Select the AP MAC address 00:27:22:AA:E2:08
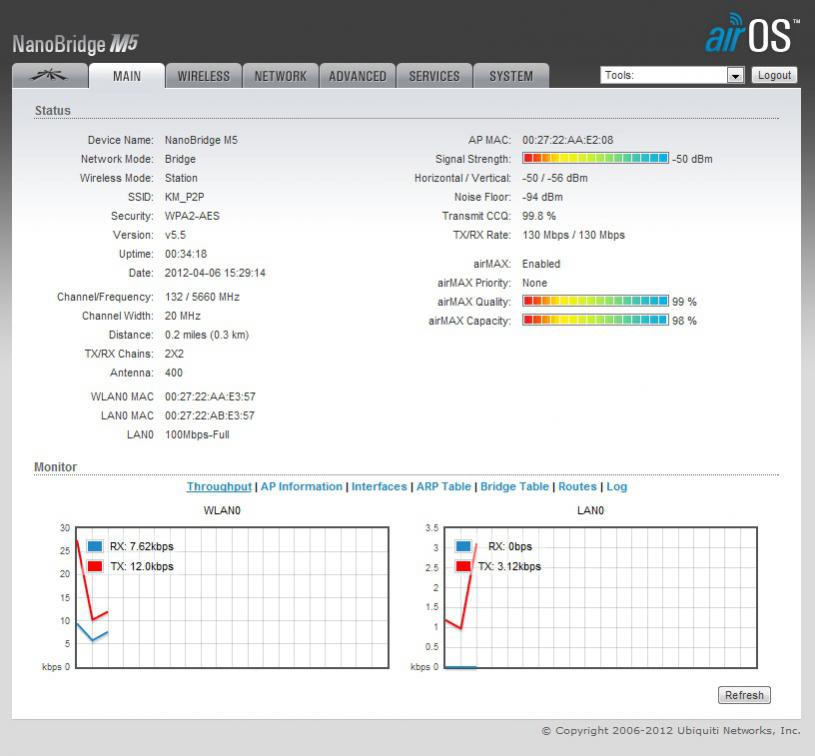This screenshot has height=756, width=815. pyautogui.click(x=568, y=140)
